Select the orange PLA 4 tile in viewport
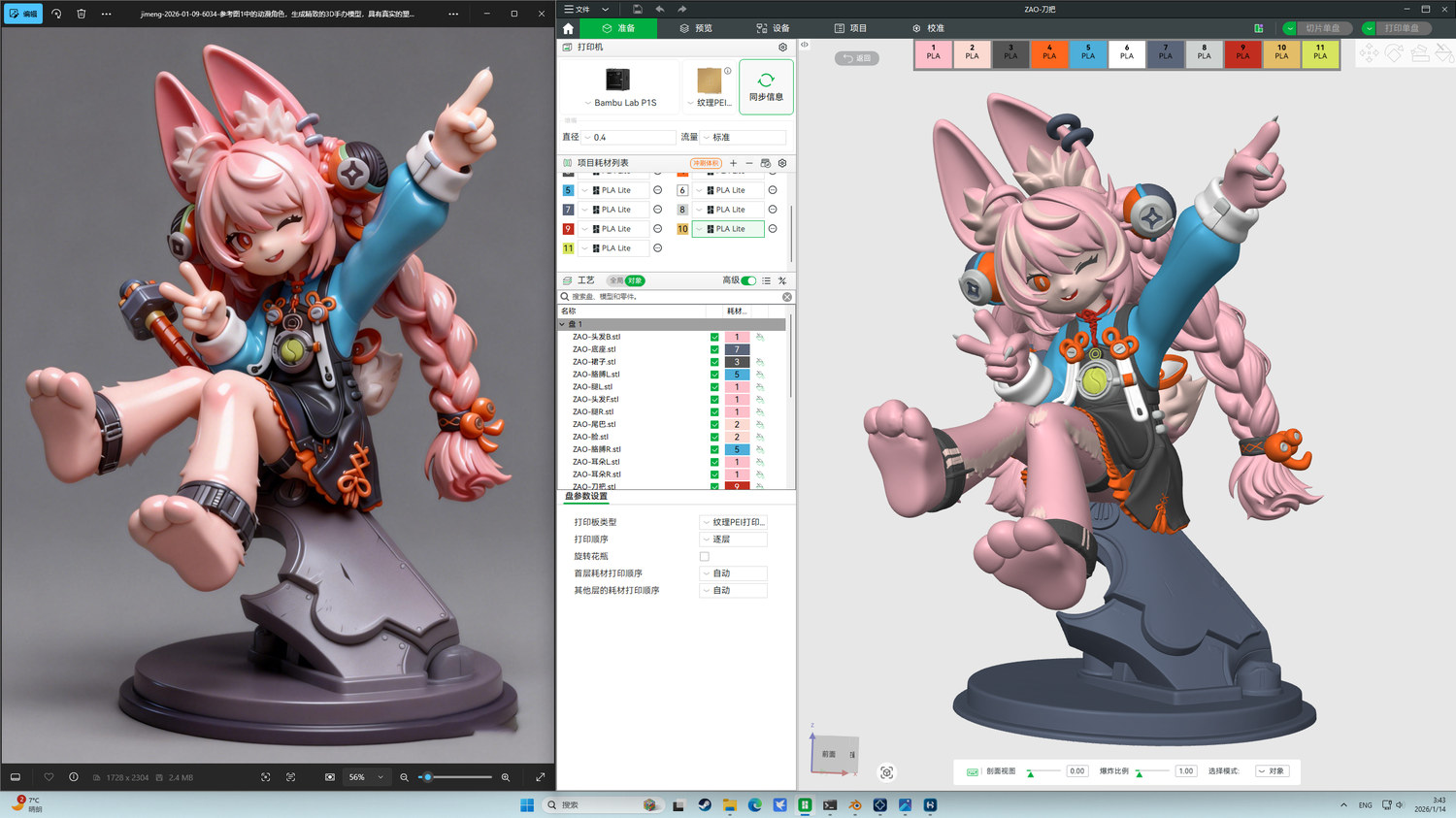This screenshot has height=818, width=1456. click(1049, 52)
